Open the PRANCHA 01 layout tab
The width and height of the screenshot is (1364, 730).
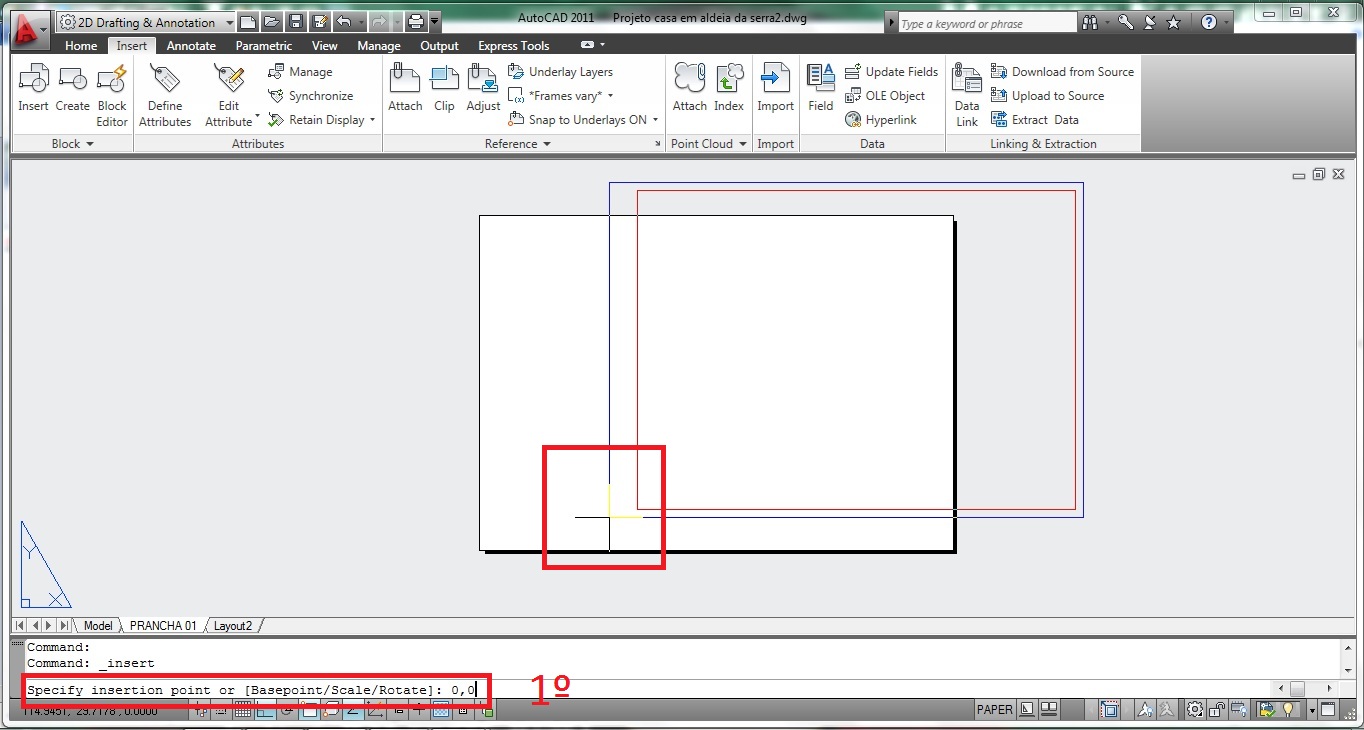(x=162, y=625)
